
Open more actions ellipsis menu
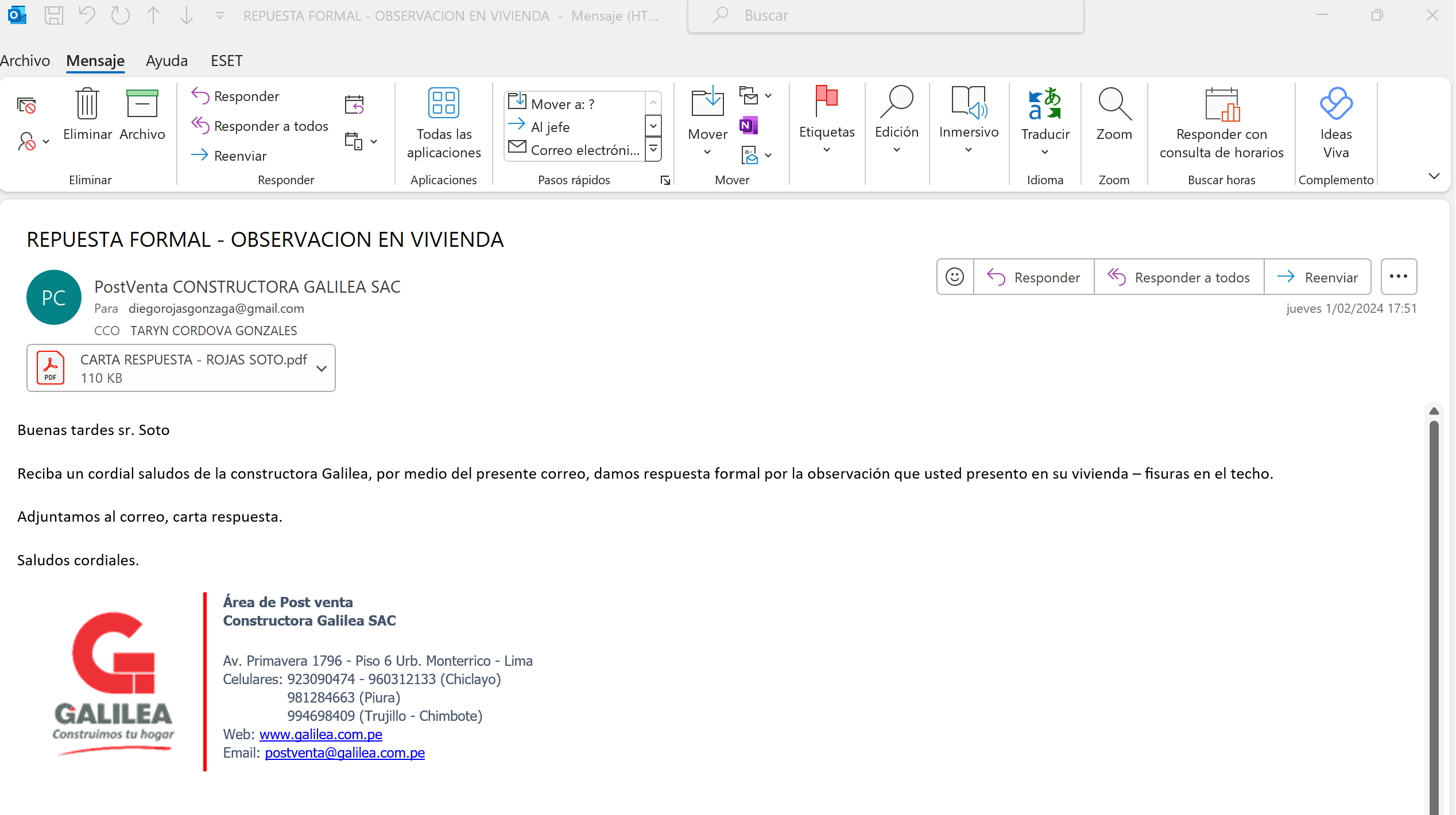[x=1399, y=277]
